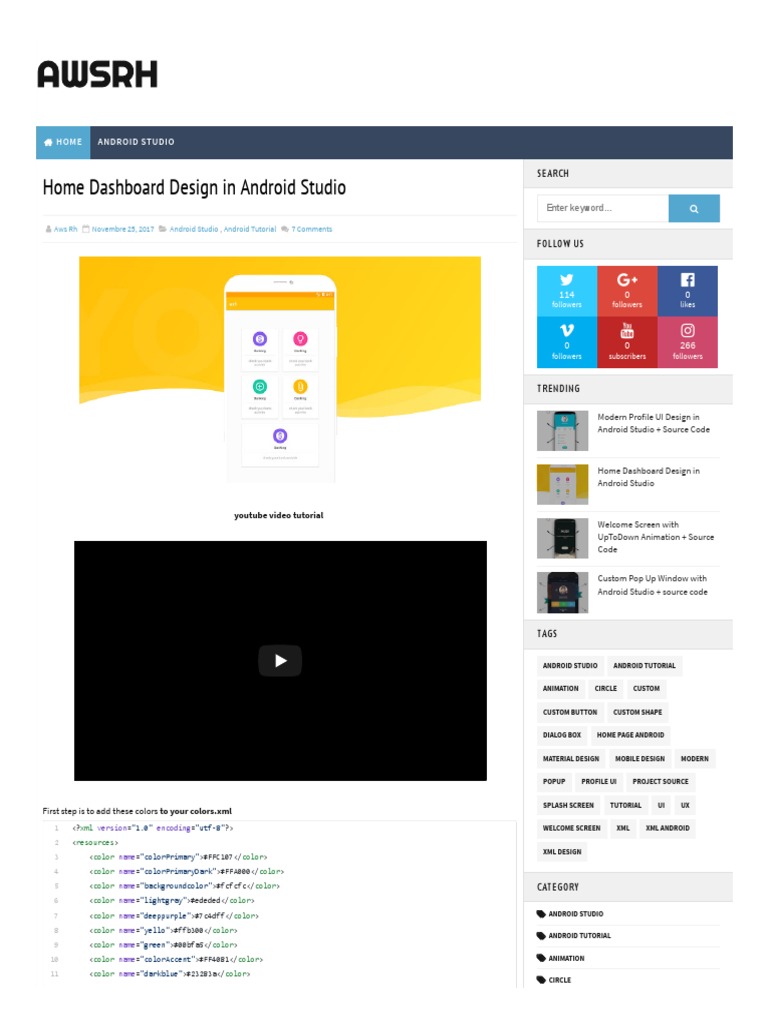Play the YouTube video tutorial
This screenshot has width=768, height=1024.
[280, 660]
